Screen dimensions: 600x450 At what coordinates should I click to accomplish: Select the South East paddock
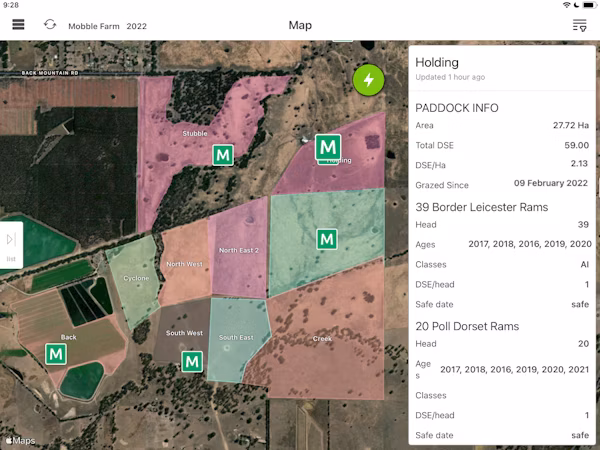(x=236, y=338)
